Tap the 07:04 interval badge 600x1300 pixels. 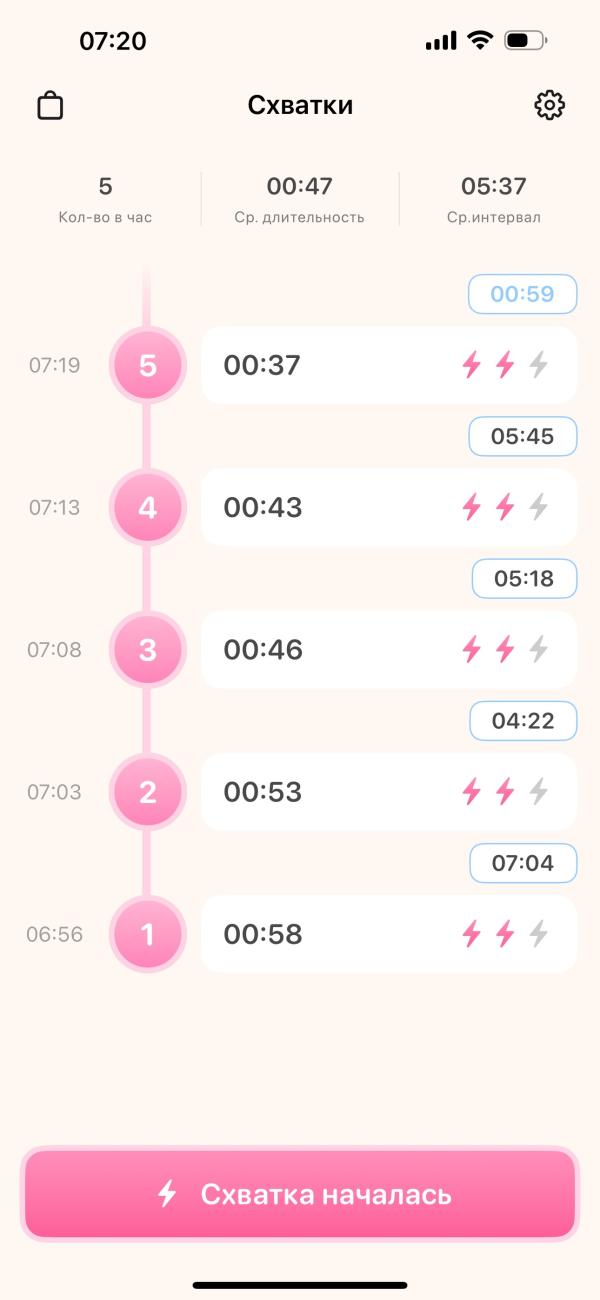point(523,862)
